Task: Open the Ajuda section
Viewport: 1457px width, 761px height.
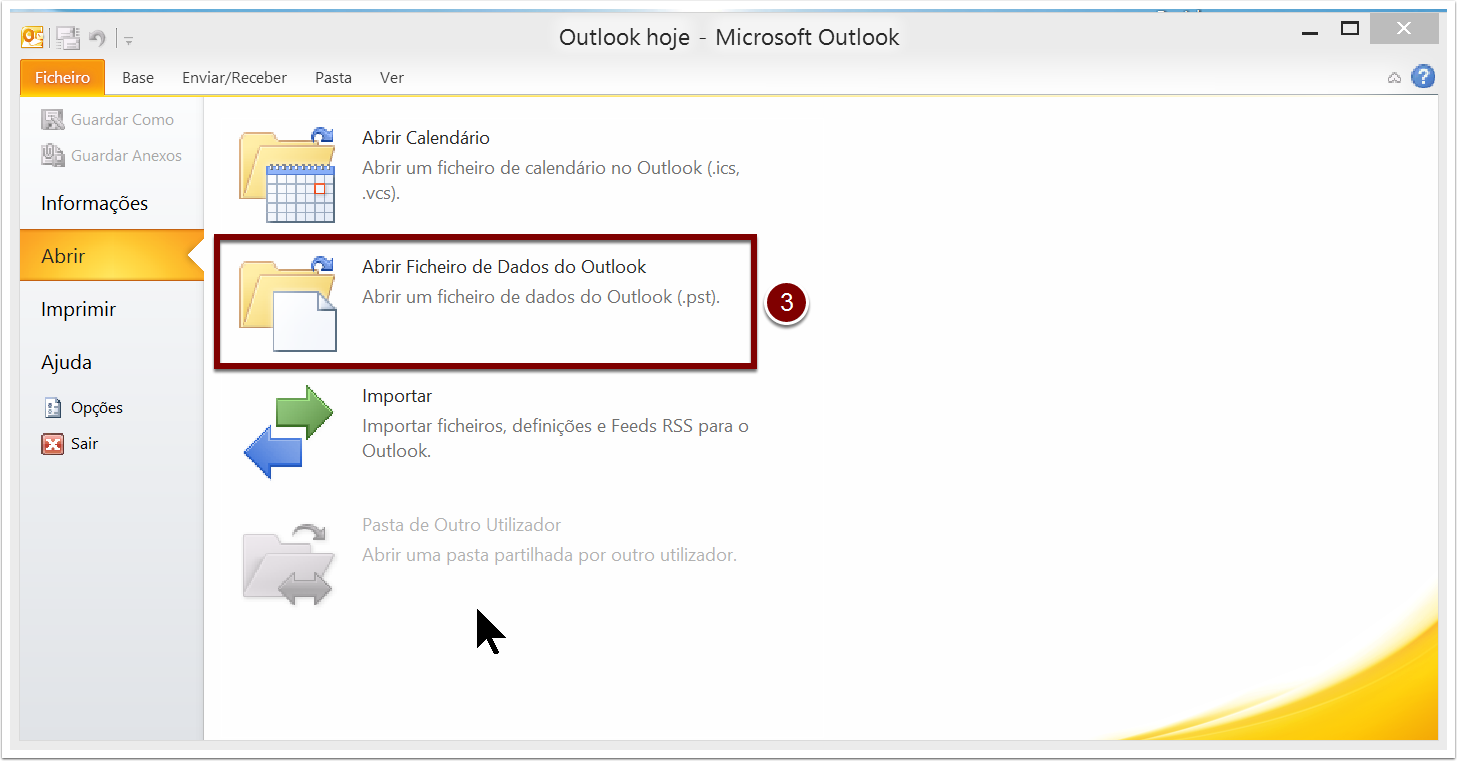Action: (x=66, y=362)
